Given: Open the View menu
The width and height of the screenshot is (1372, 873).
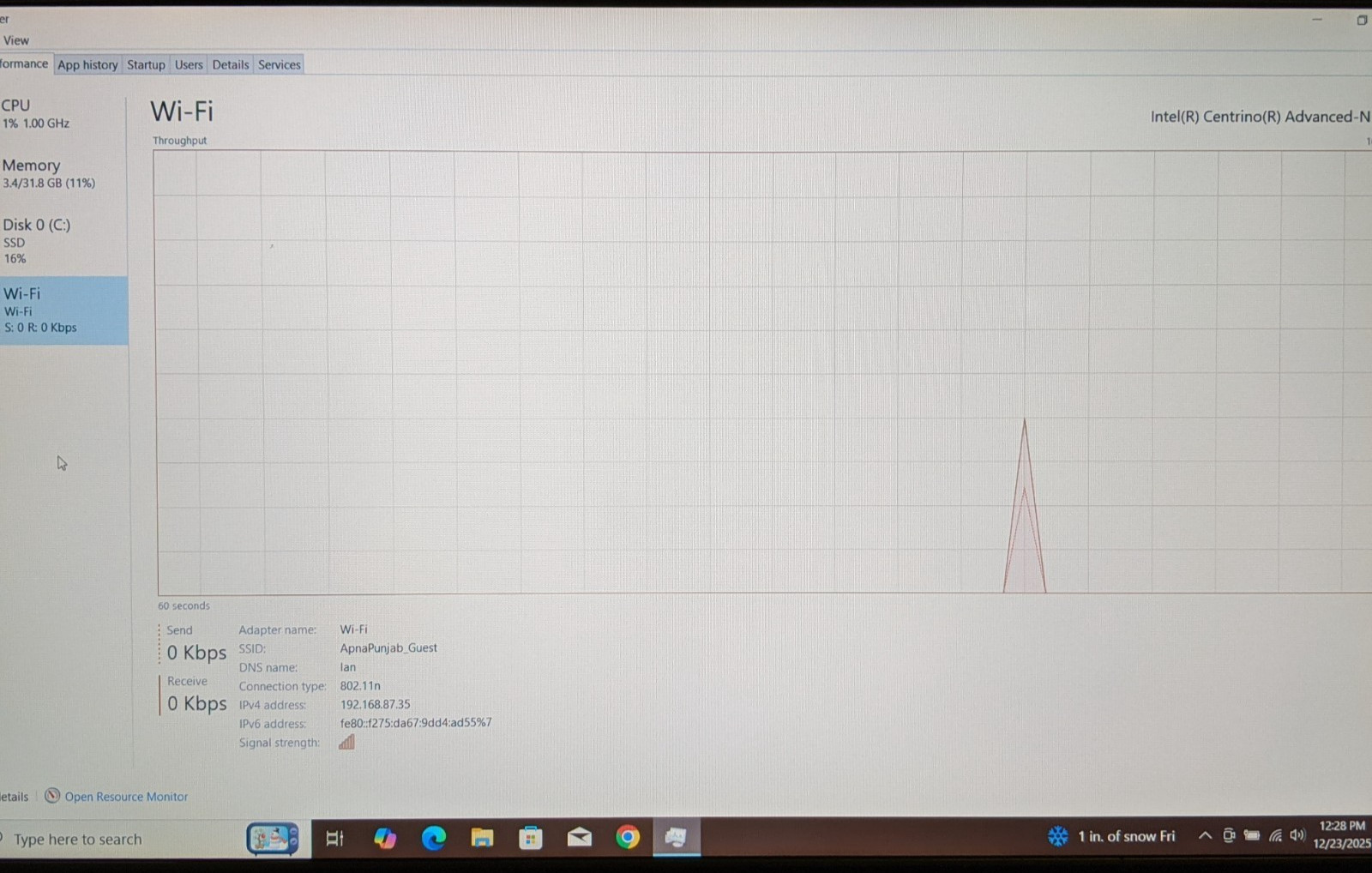Looking at the screenshot, I should point(15,40).
